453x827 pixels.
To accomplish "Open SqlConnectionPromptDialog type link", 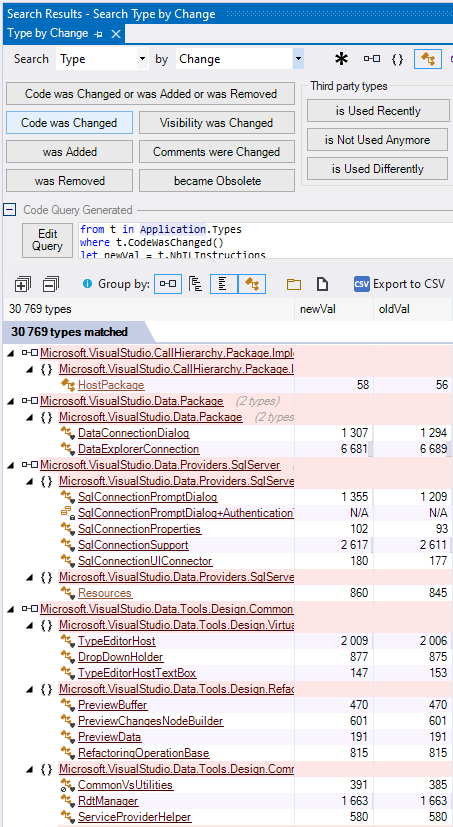I will tap(147, 497).
